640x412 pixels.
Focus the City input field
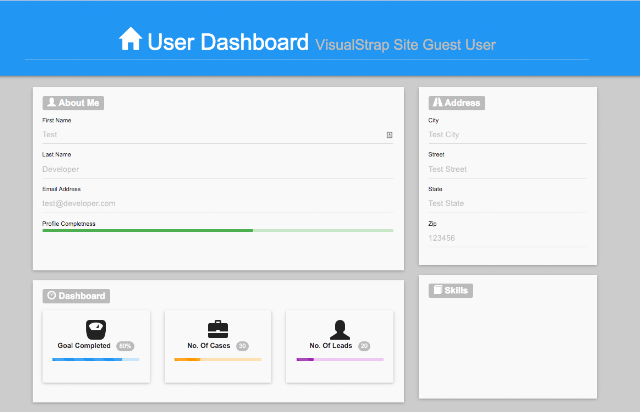point(507,135)
